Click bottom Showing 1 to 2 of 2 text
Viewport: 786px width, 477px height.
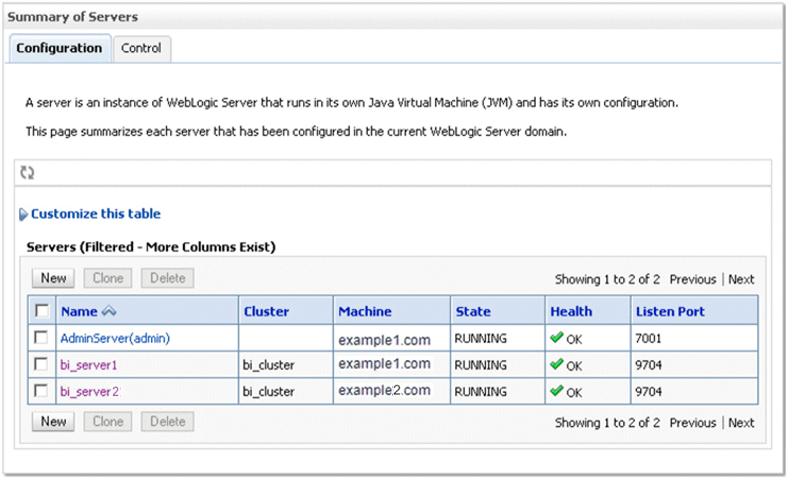[x=607, y=422]
